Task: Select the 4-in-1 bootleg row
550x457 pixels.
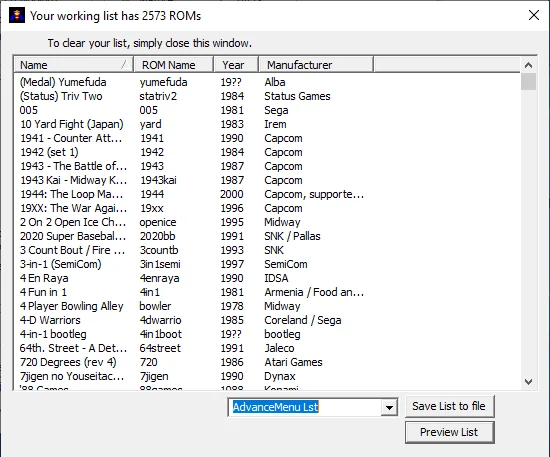Action: pos(267,335)
